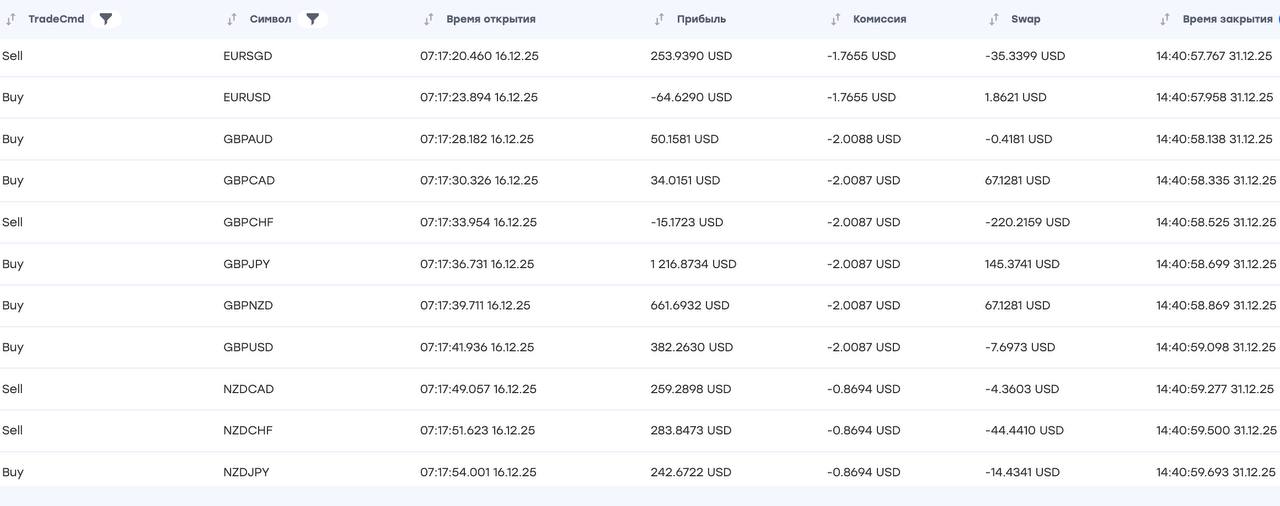This screenshot has width=1280, height=506.
Task: Click the sort arrows next to Прибыль
Action: (x=659, y=19)
